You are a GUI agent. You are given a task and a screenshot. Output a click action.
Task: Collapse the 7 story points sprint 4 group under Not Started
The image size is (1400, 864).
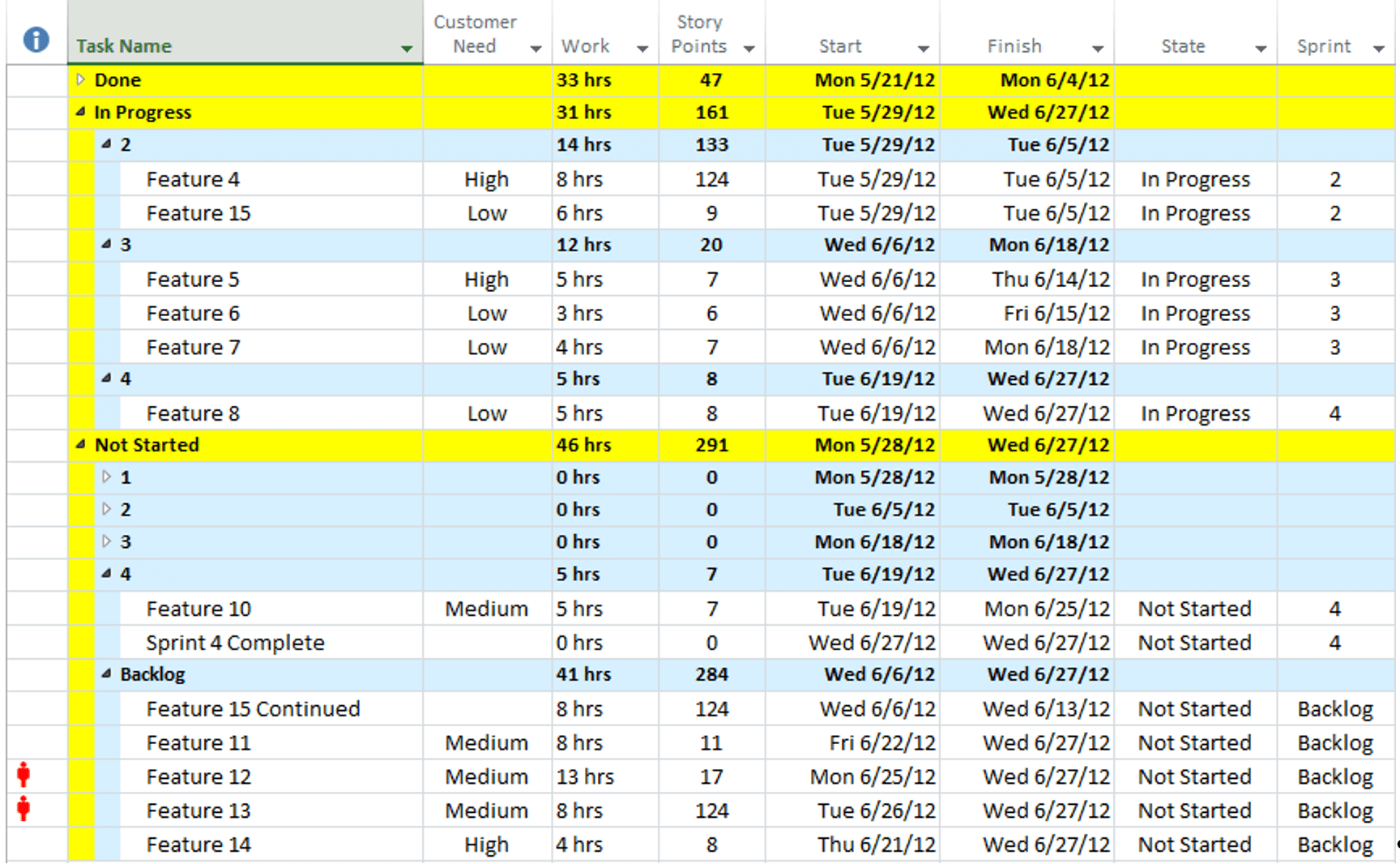(106, 573)
